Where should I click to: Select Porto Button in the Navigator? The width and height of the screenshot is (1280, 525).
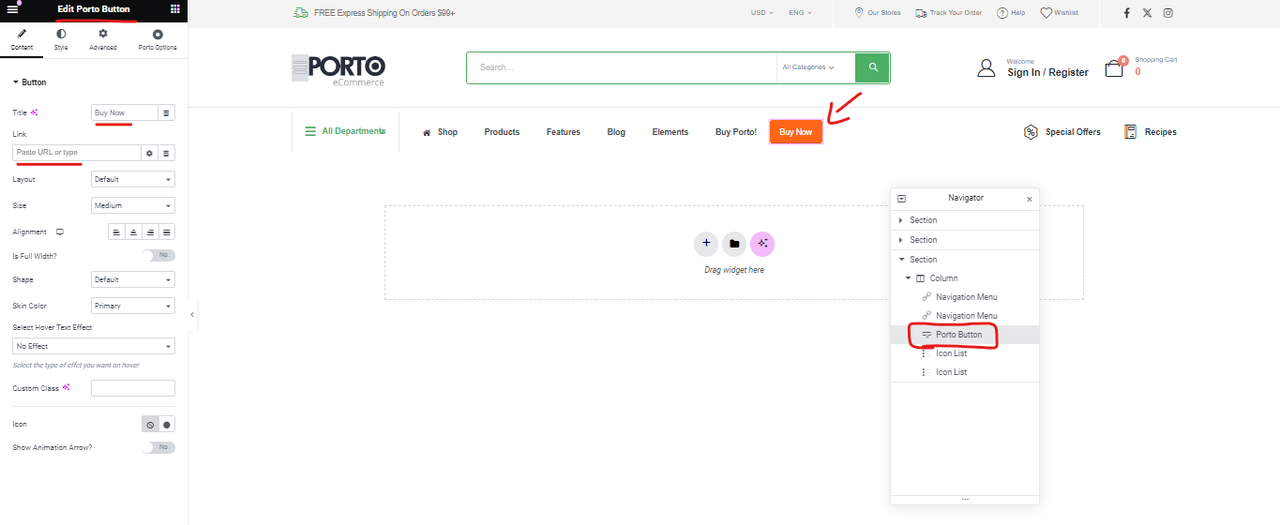pos(964,334)
